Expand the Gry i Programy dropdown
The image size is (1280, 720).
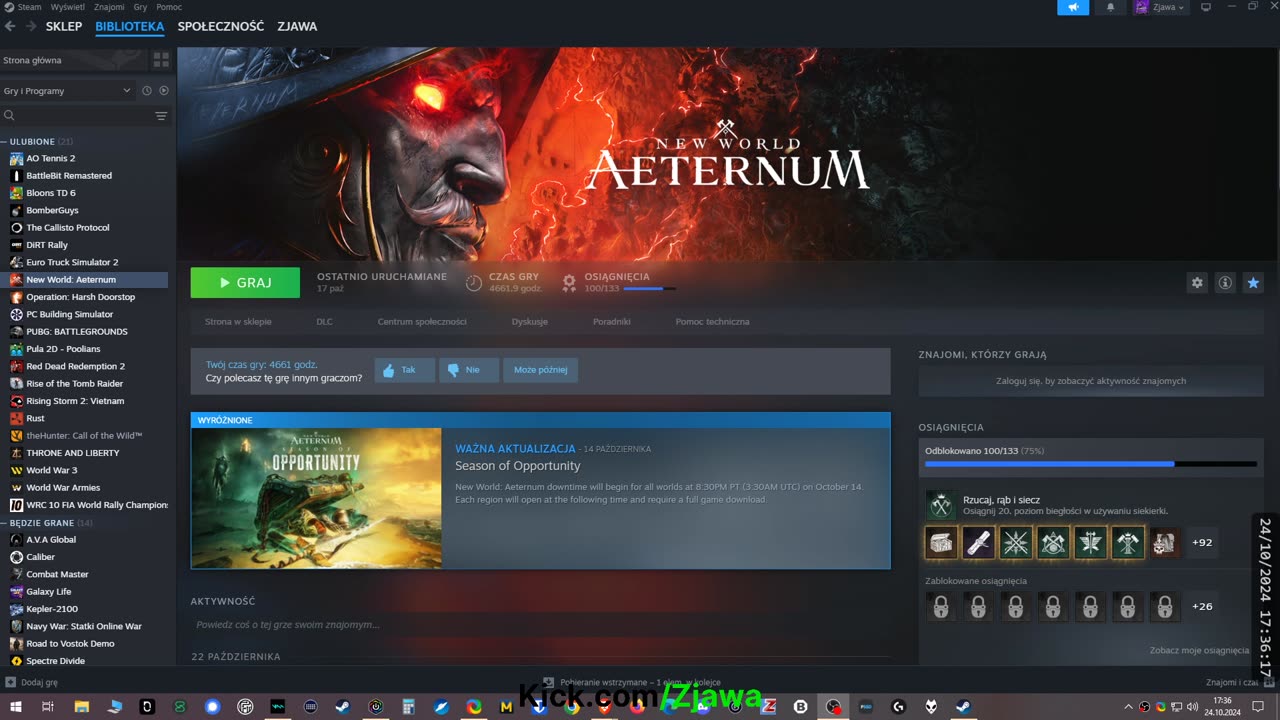67,91
